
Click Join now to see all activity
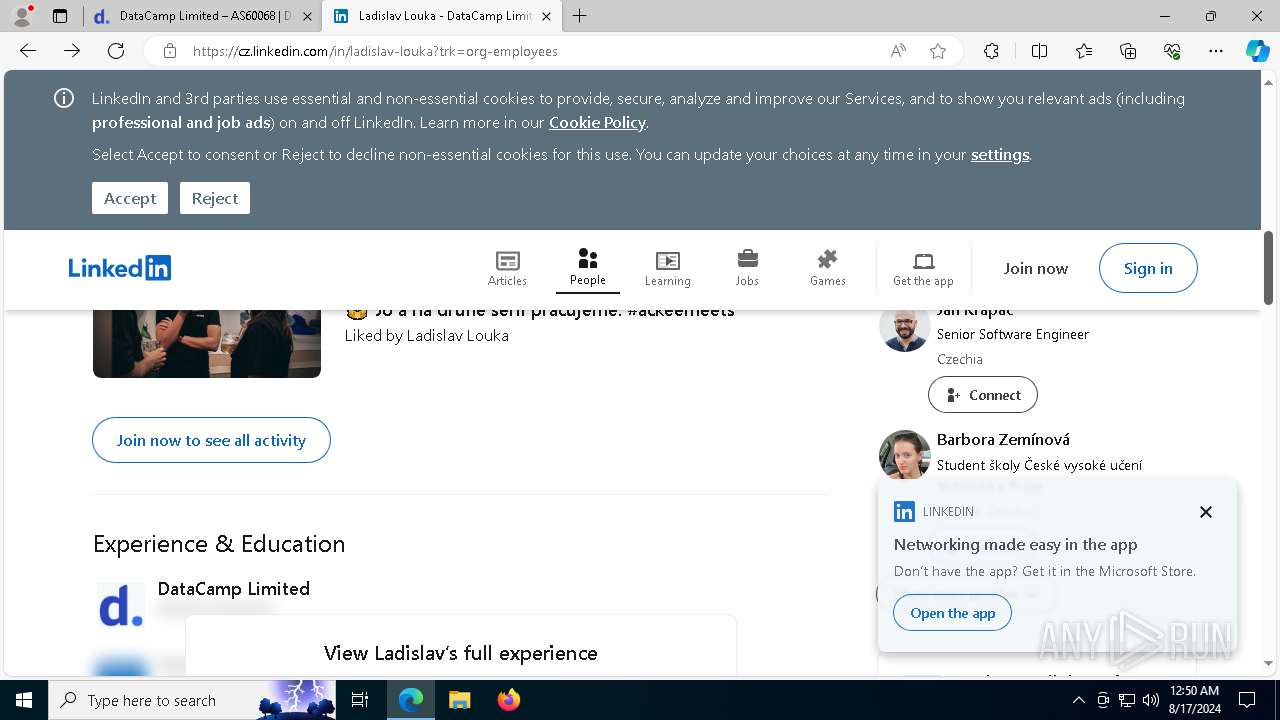click(211, 440)
